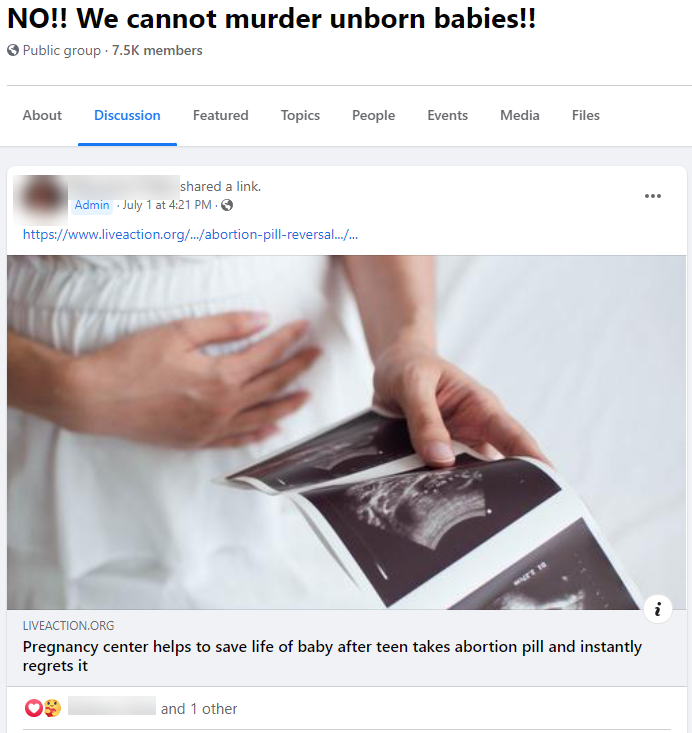Switch to the Media tab
Viewport: 692px width, 733px height.
[520, 115]
